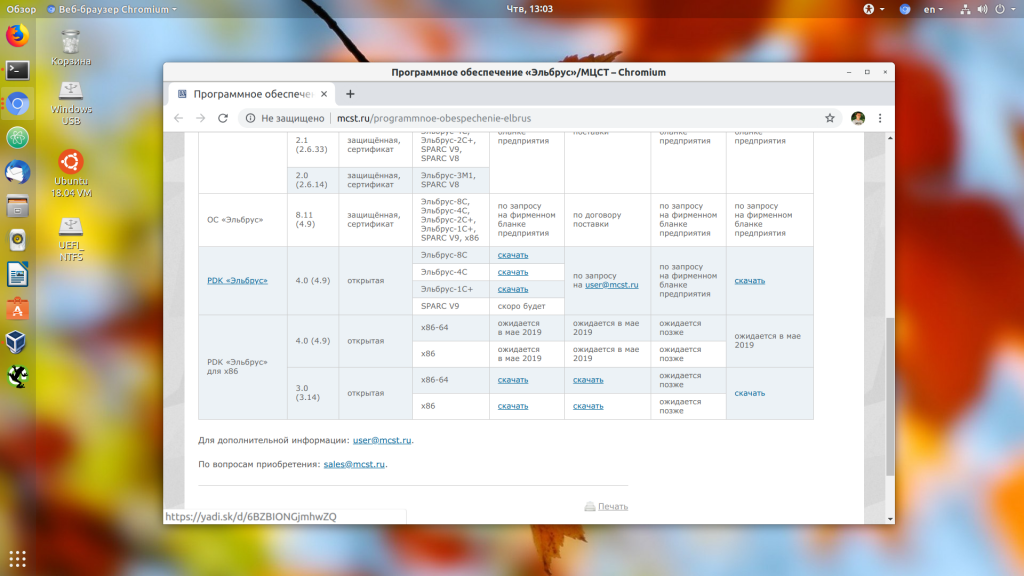Image resolution: width=1024 pixels, height=576 pixels.
Task: Launch the Terminal dock icon
Action: 18,70
